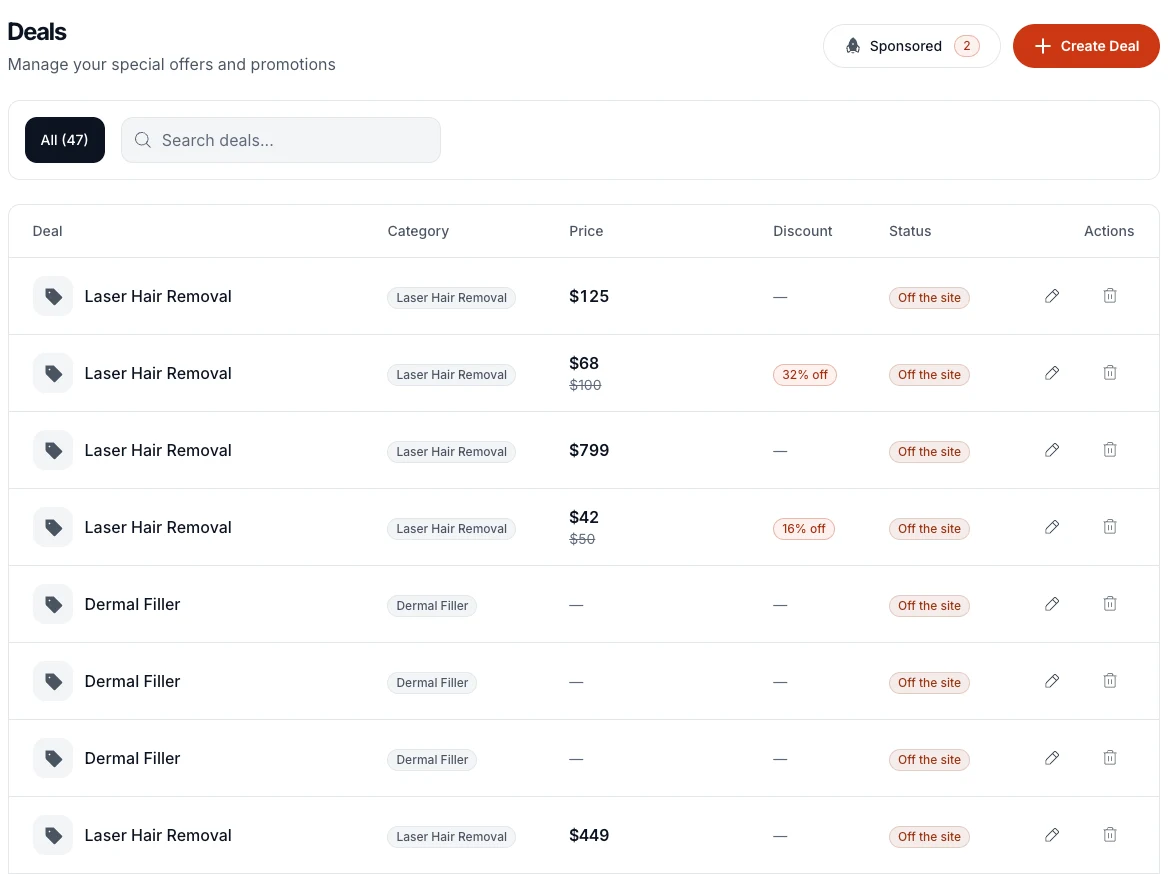Edit the $125 Laser Hair Removal deal
1168x874 pixels.
click(1052, 297)
